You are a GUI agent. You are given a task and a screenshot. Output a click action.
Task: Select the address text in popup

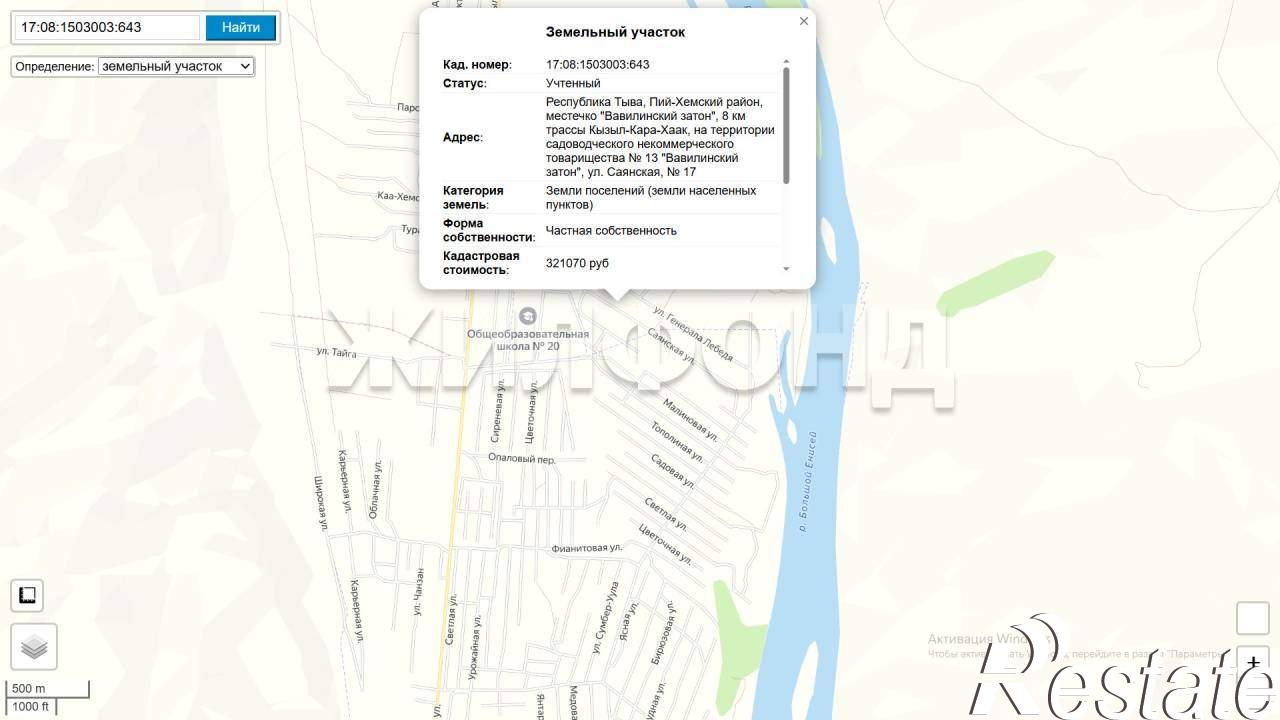click(660, 137)
